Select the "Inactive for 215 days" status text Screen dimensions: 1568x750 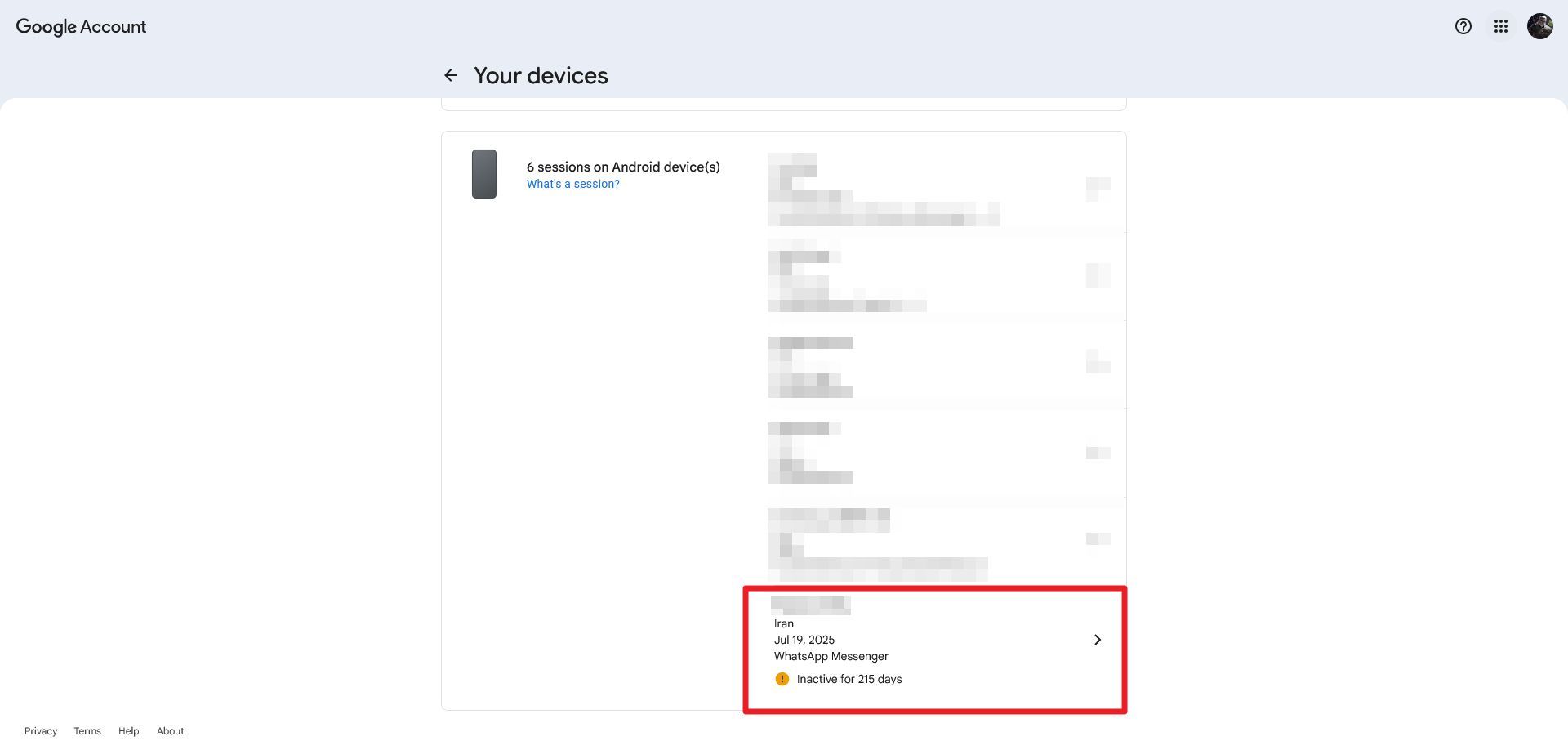click(x=849, y=679)
